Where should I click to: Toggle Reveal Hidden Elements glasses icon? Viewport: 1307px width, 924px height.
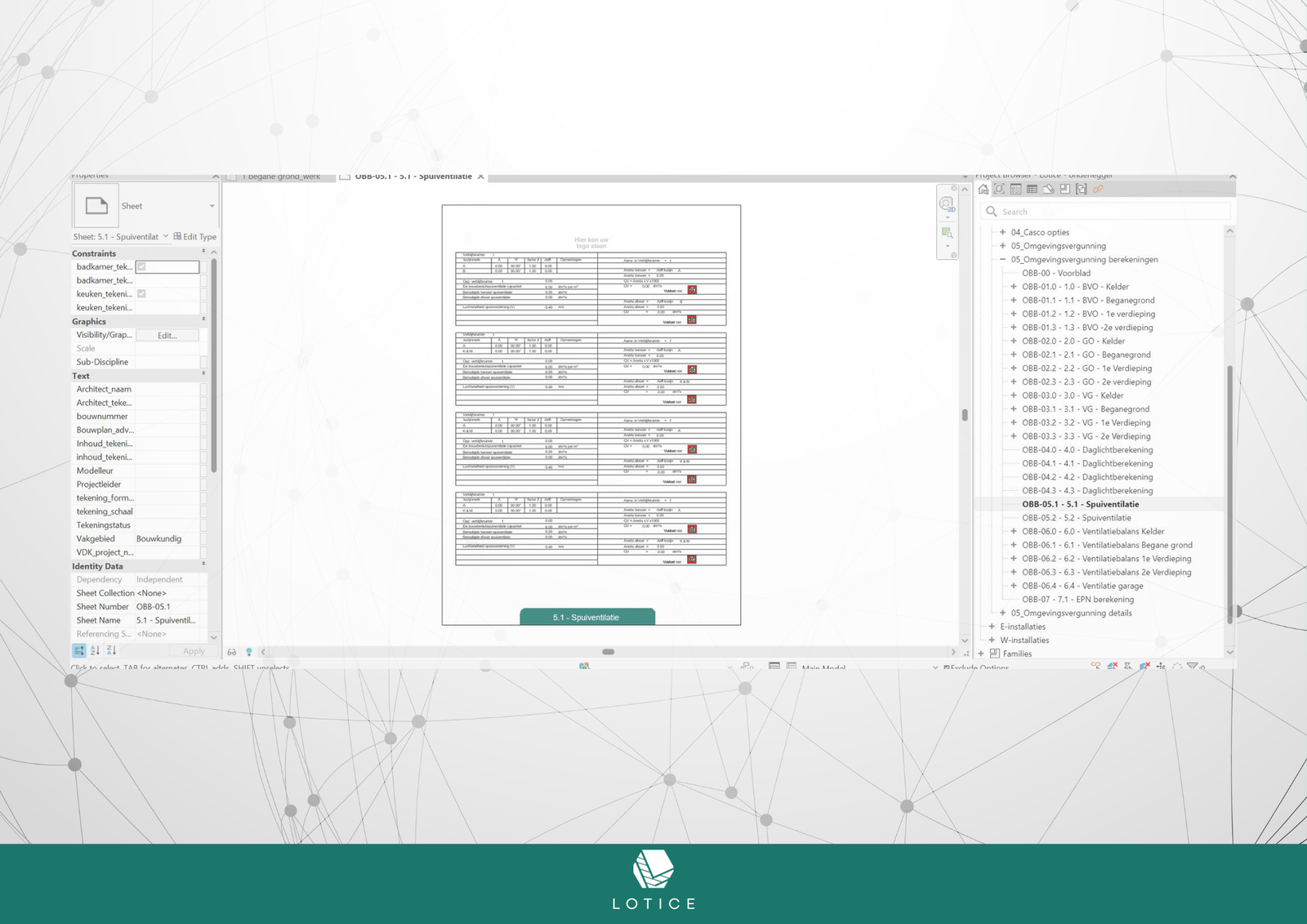click(232, 651)
